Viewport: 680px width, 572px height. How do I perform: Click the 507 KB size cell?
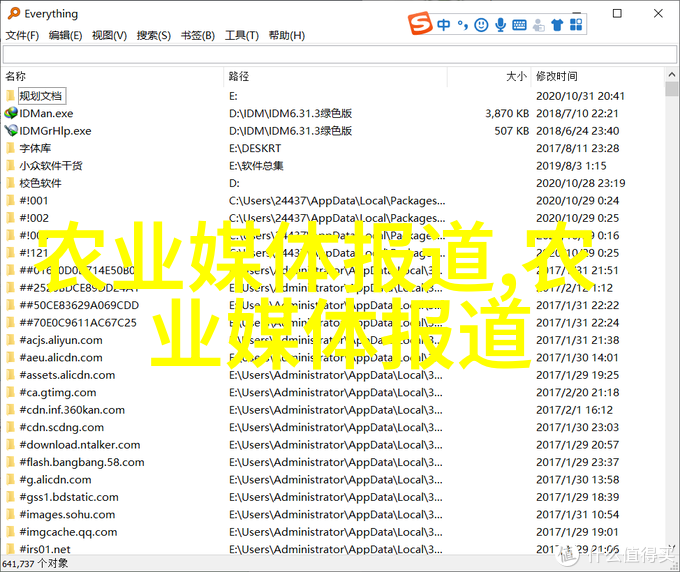point(512,131)
